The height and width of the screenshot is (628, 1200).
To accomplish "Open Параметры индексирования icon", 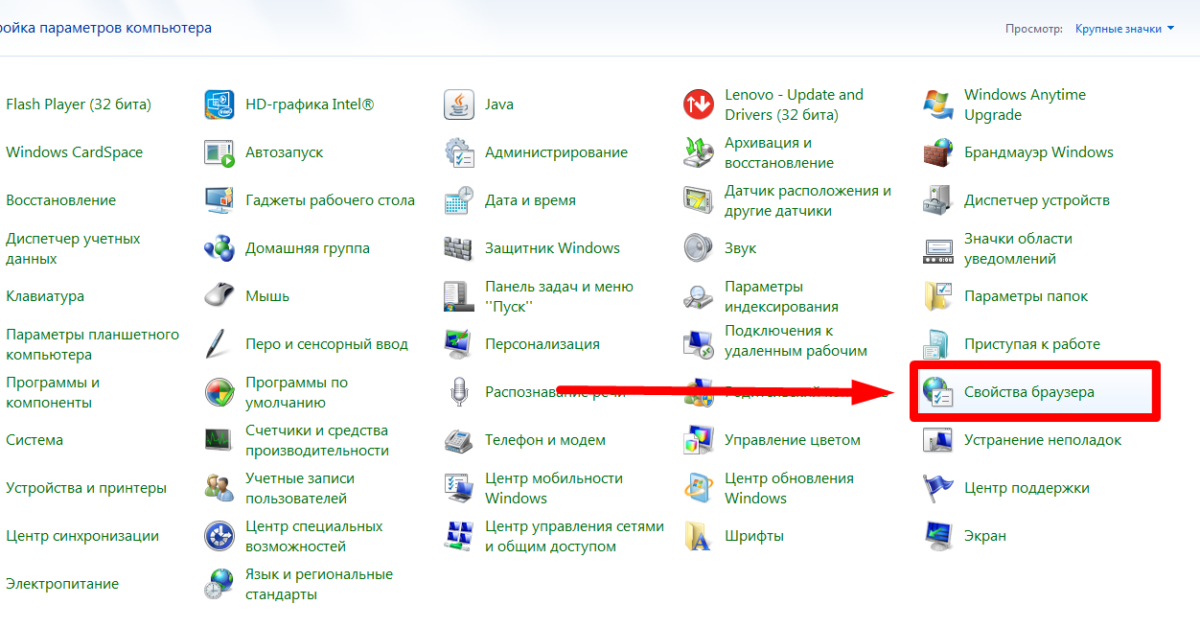I will (698, 296).
